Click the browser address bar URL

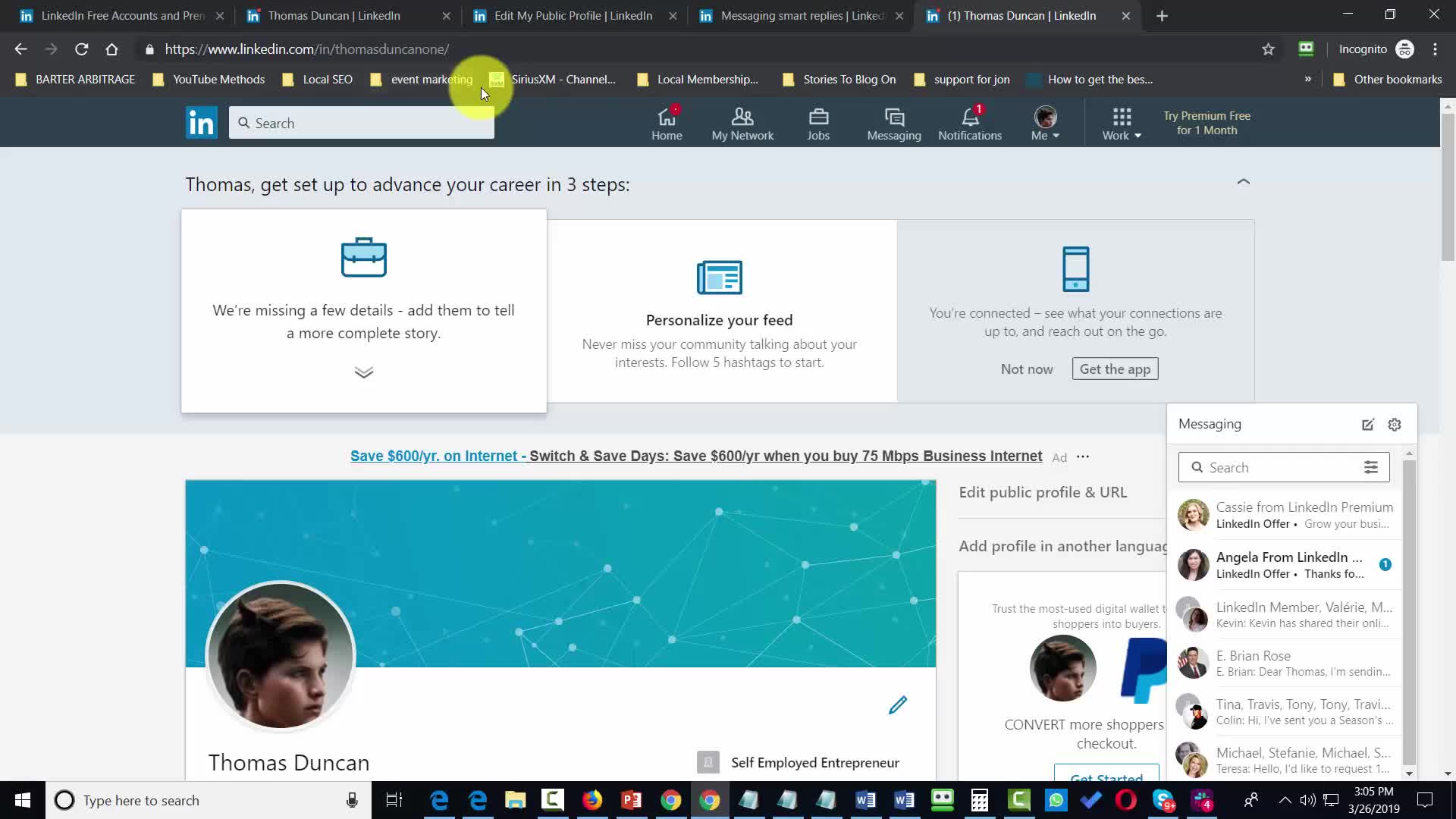pos(307,49)
